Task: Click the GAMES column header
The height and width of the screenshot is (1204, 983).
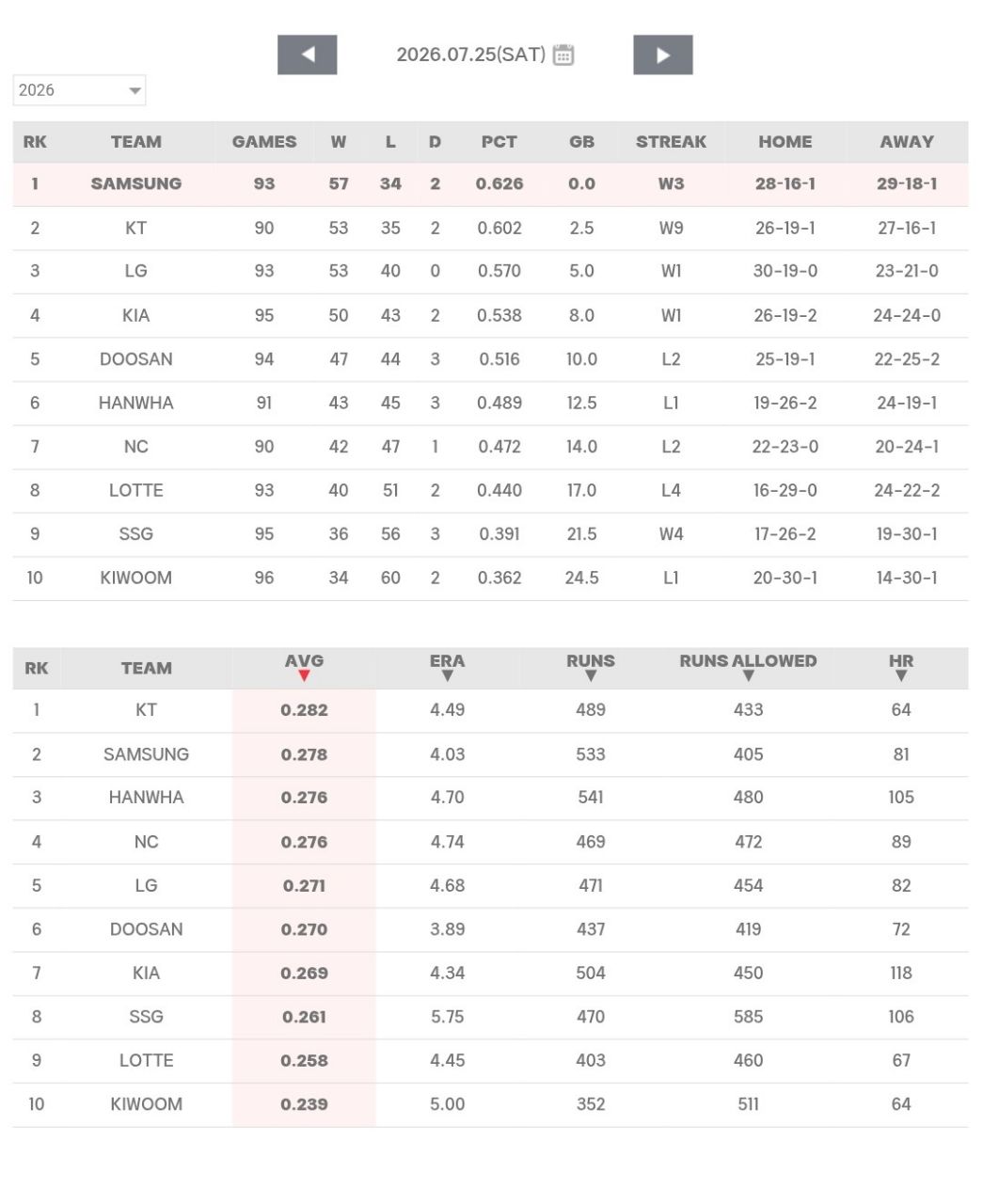Action: (x=264, y=142)
